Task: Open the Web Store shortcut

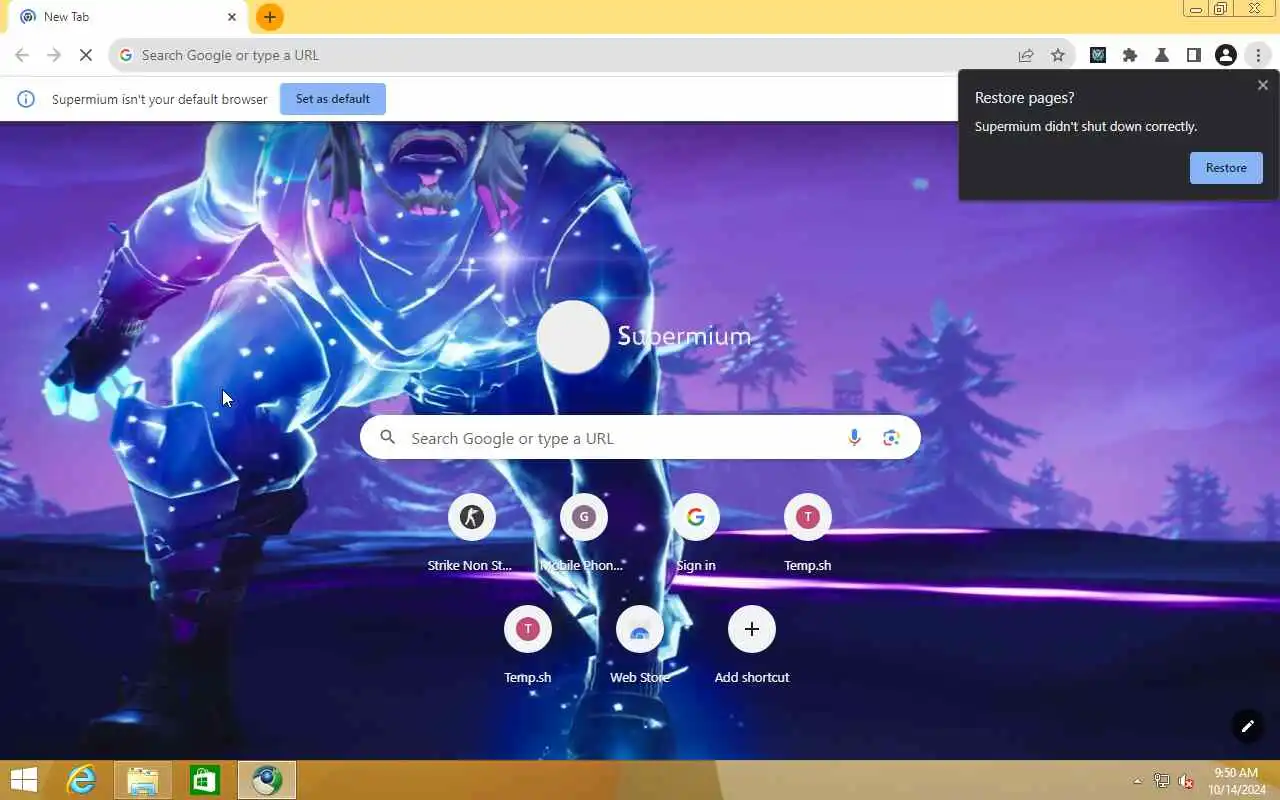Action: (639, 644)
